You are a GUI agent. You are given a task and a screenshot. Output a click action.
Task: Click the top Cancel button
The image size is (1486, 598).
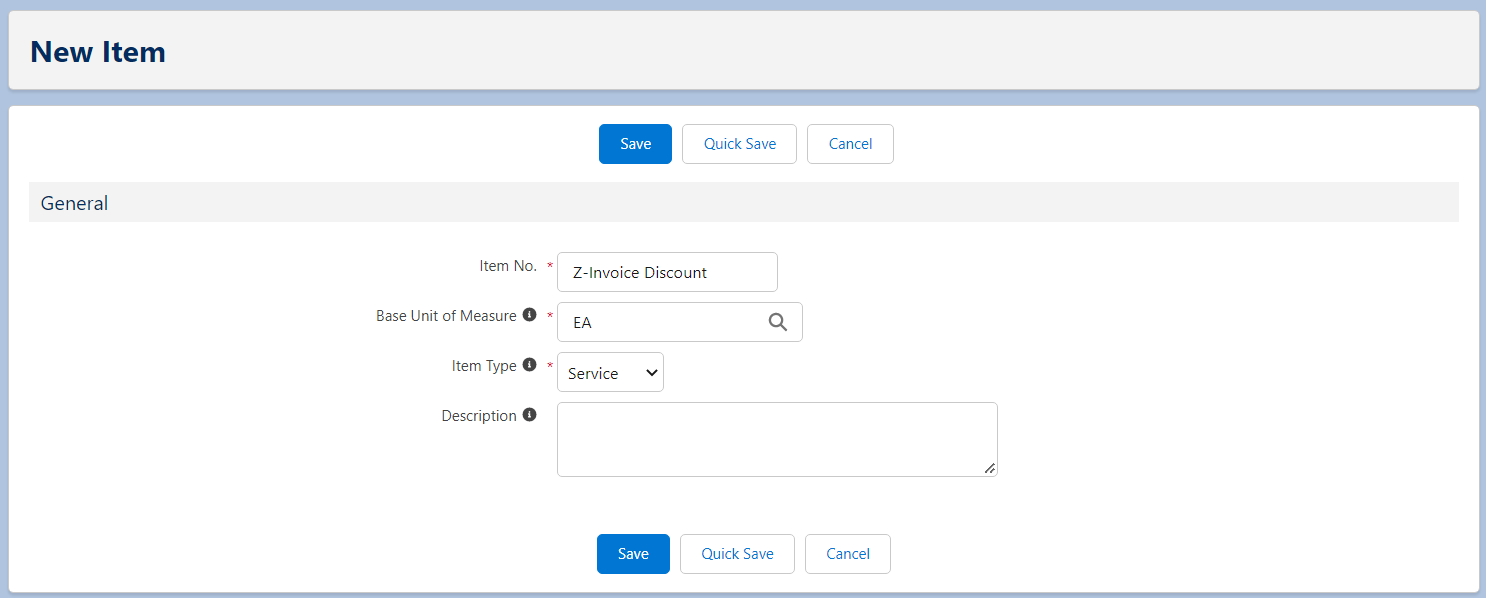point(850,144)
